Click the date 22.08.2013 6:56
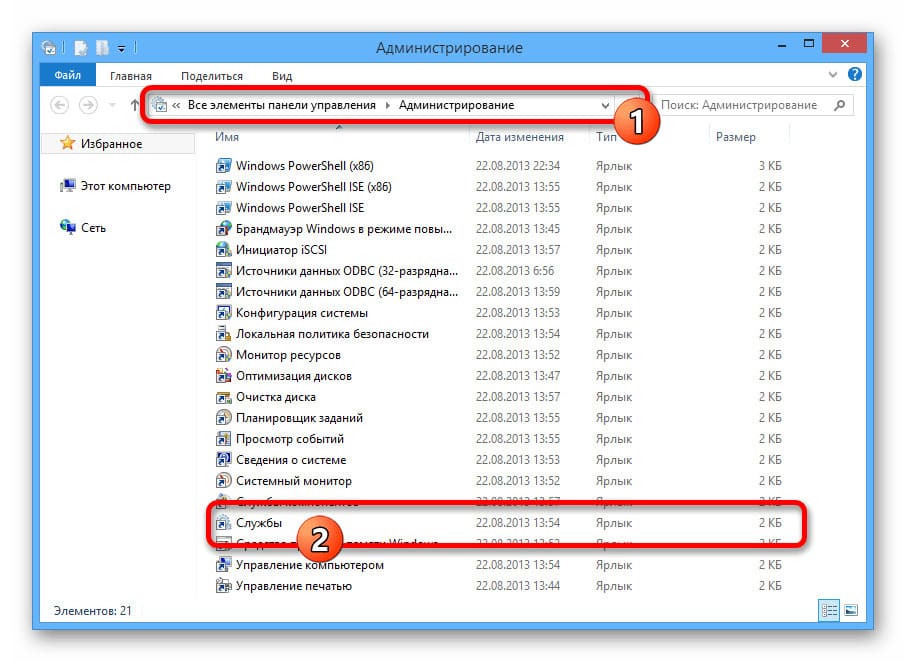Screen dimensions: 906x662 click(x=515, y=271)
